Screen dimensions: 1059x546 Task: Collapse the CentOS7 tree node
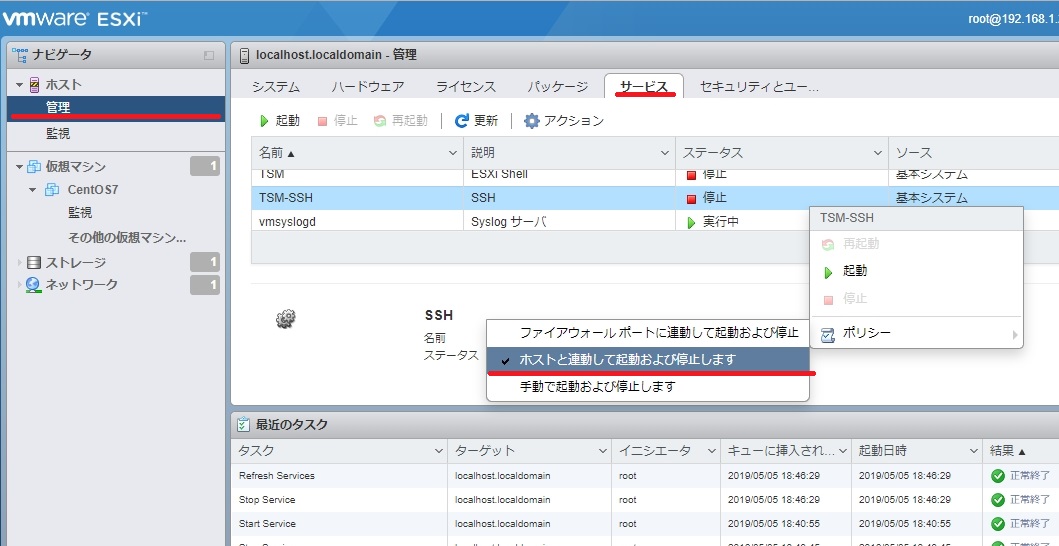[x=32, y=190]
